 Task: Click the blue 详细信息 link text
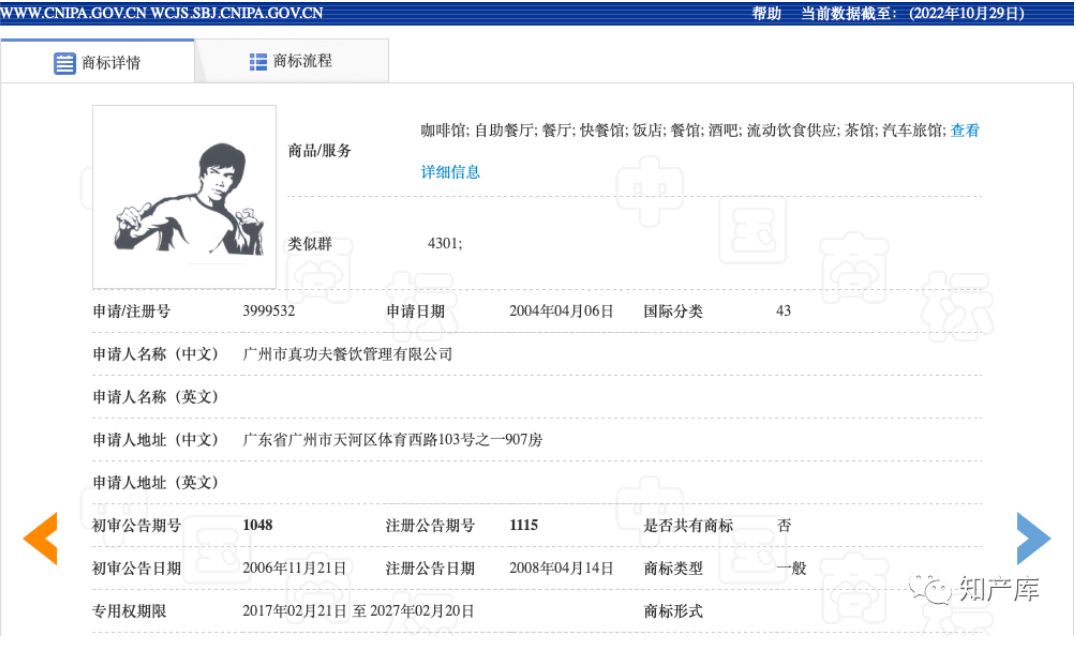(x=450, y=172)
